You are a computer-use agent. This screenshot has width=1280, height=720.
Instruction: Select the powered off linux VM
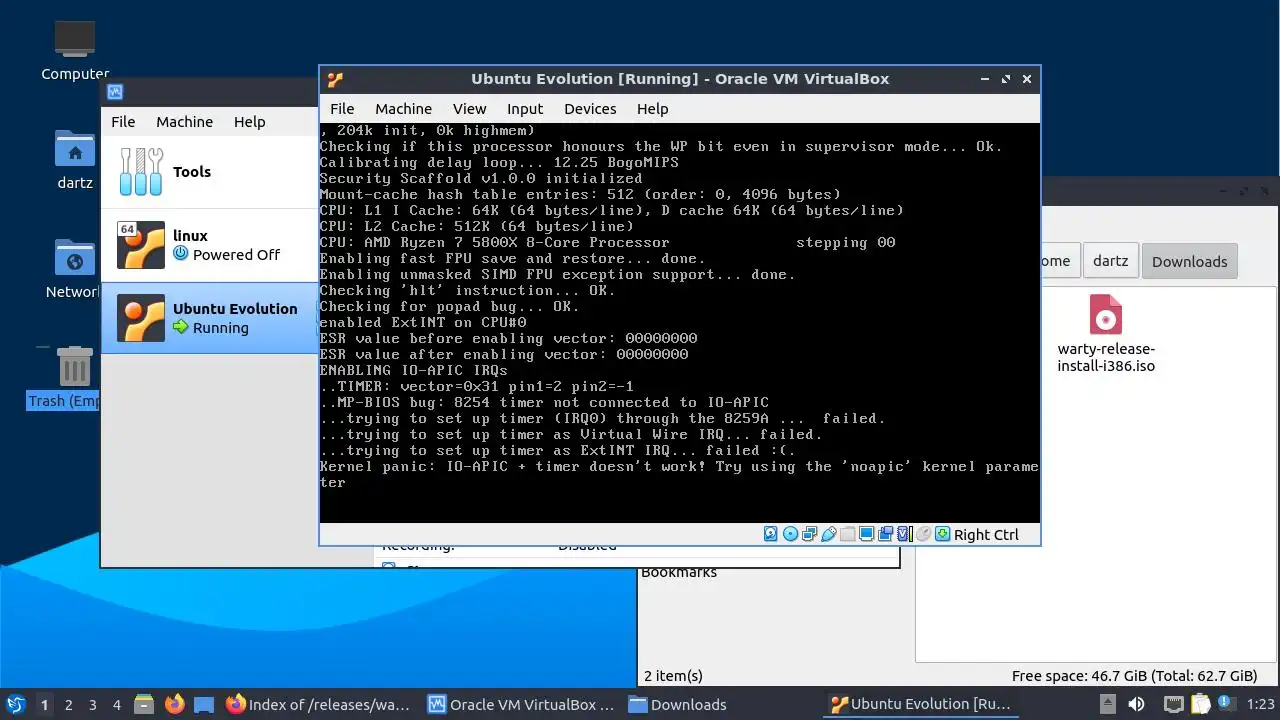[x=210, y=245]
